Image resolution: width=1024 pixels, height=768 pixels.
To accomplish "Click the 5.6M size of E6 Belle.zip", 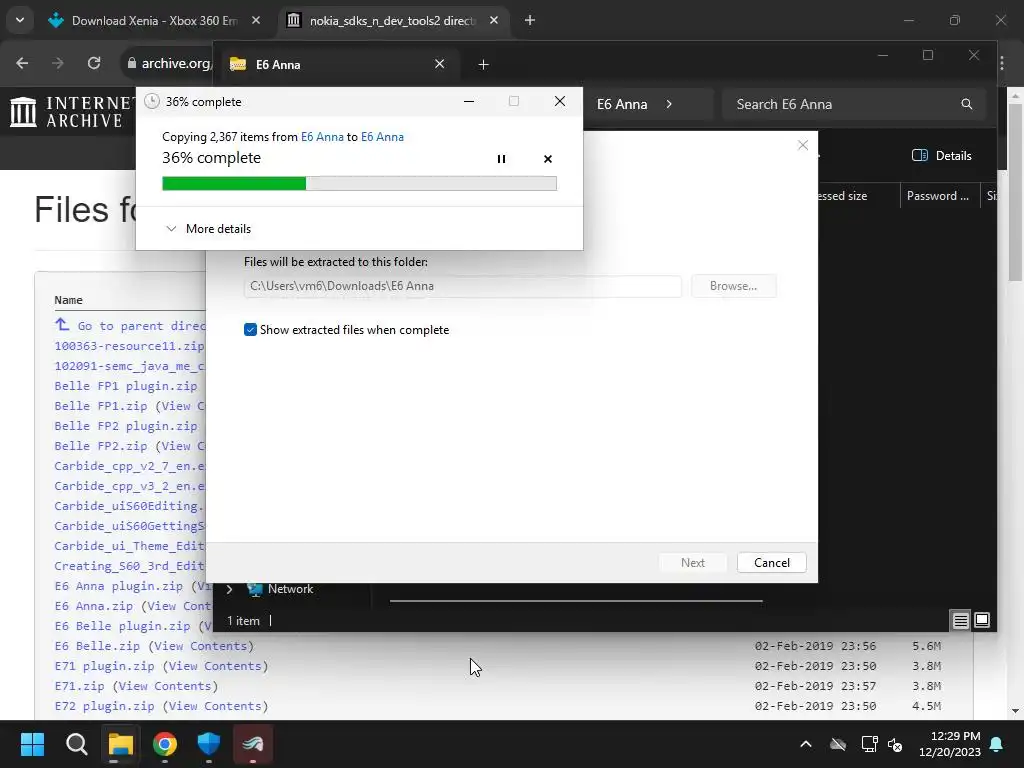I will [x=926, y=646].
